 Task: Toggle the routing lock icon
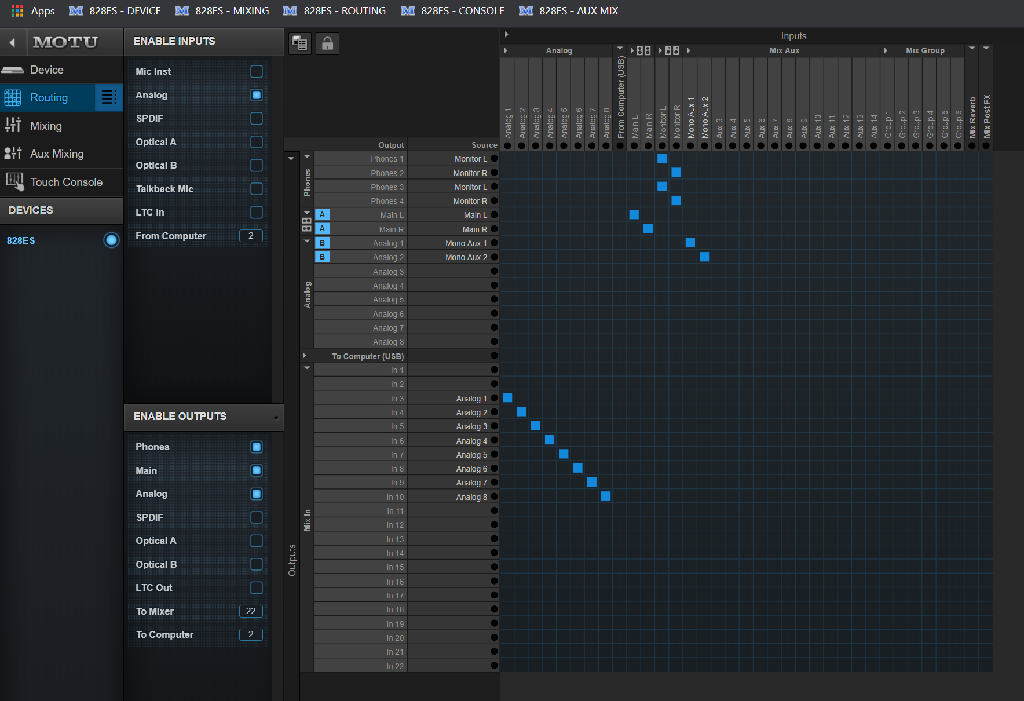click(x=327, y=44)
